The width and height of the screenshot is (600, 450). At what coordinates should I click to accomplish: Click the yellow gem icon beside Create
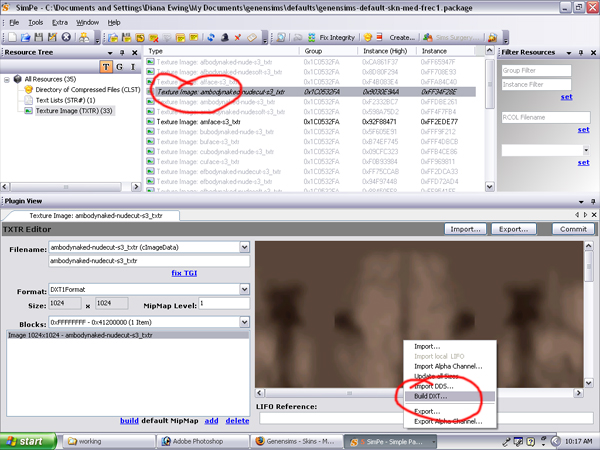pos(368,37)
